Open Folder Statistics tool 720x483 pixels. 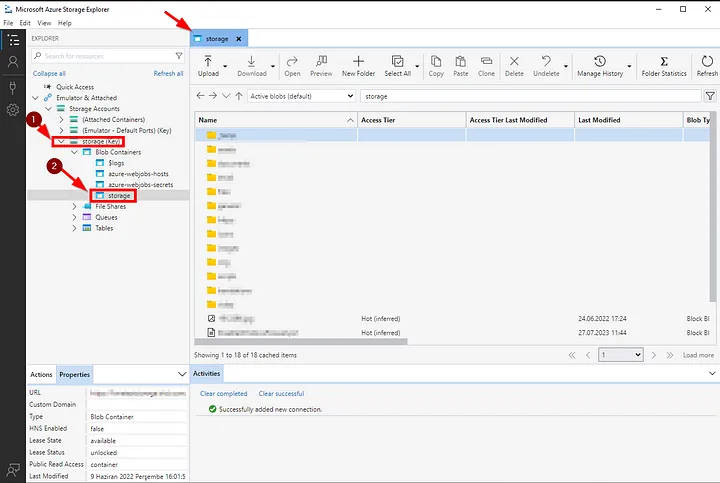(664, 63)
